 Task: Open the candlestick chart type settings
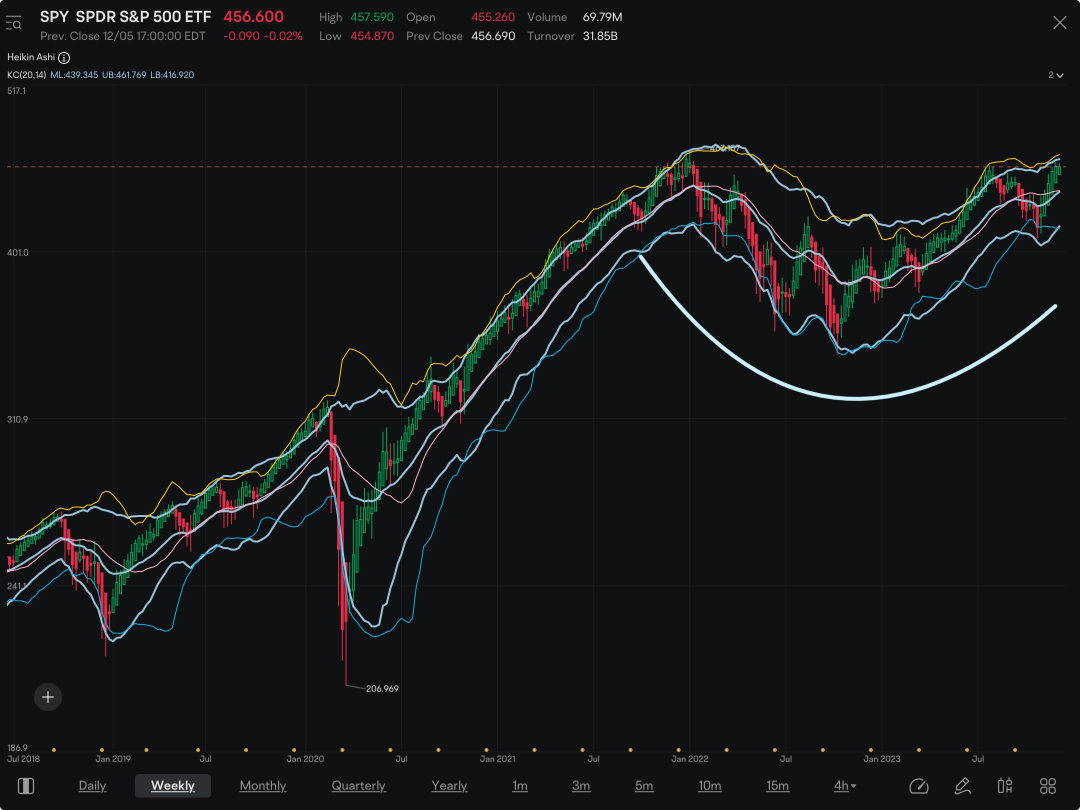[1005, 786]
